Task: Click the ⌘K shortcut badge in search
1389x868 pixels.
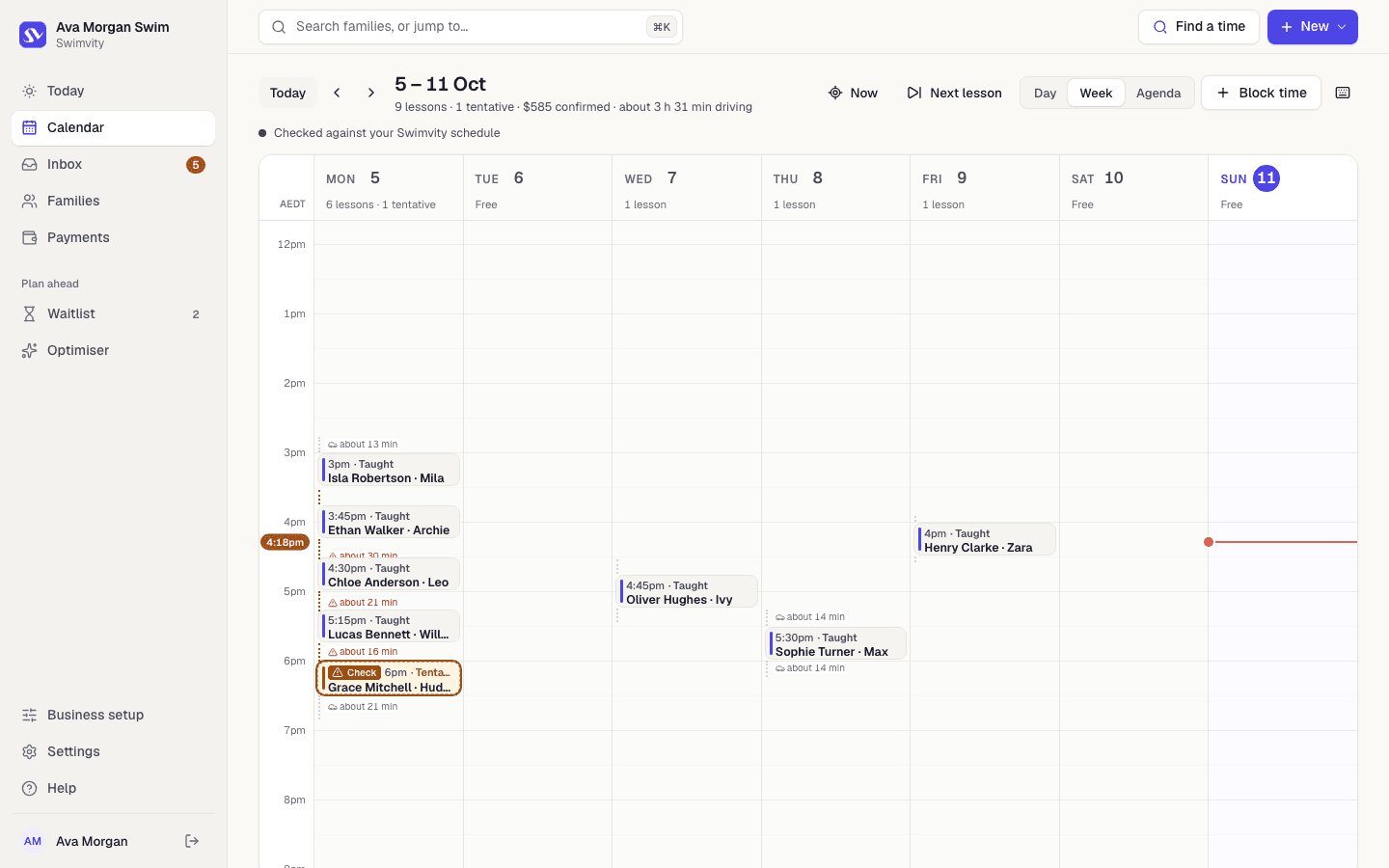Action: [x=662, y=27]
